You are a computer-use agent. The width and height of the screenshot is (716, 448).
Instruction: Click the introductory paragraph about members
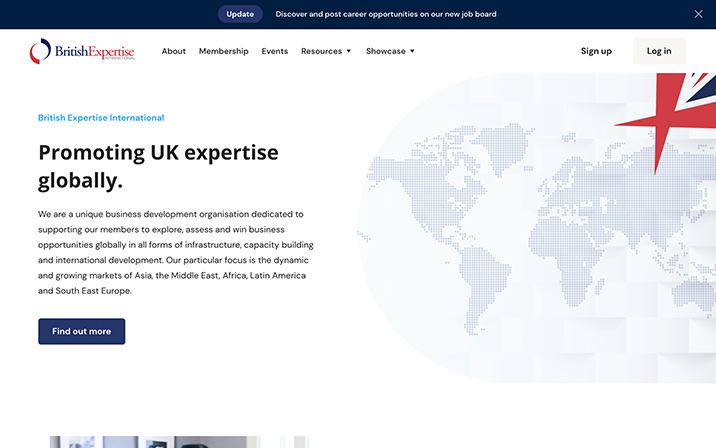pos(176,253)
